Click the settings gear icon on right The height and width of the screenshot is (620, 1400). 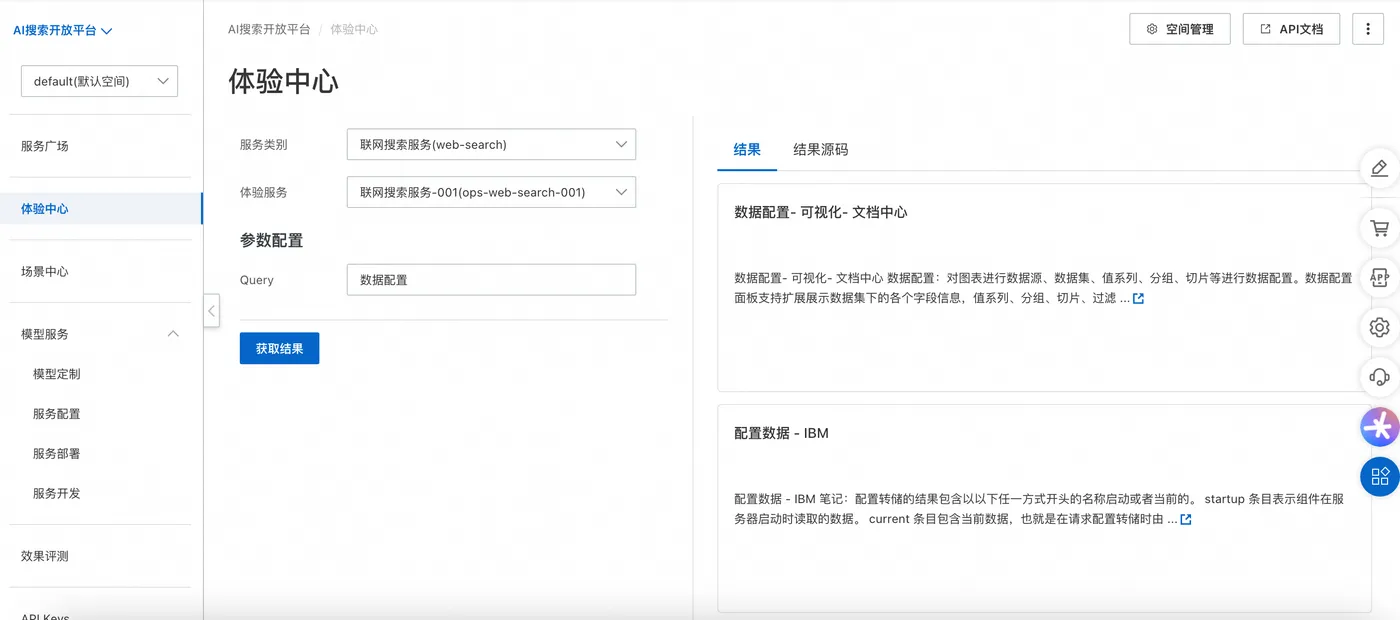coord(1380,327)
